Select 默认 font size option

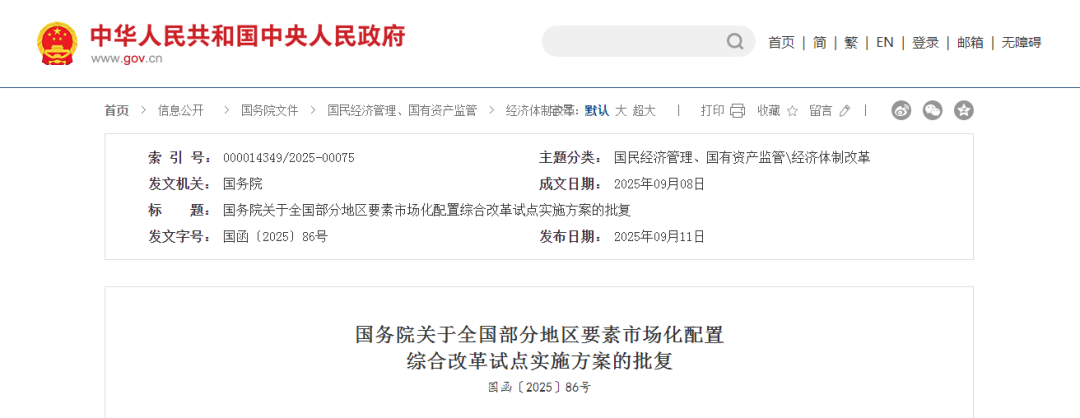tap(596, 111)
